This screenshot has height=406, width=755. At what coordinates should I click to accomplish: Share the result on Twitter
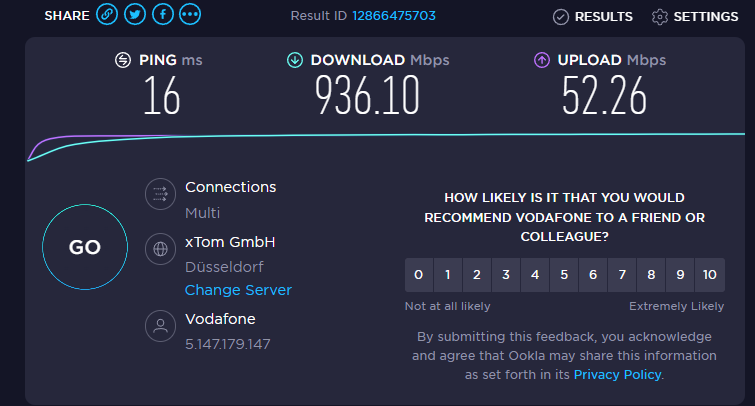point(135,14)
